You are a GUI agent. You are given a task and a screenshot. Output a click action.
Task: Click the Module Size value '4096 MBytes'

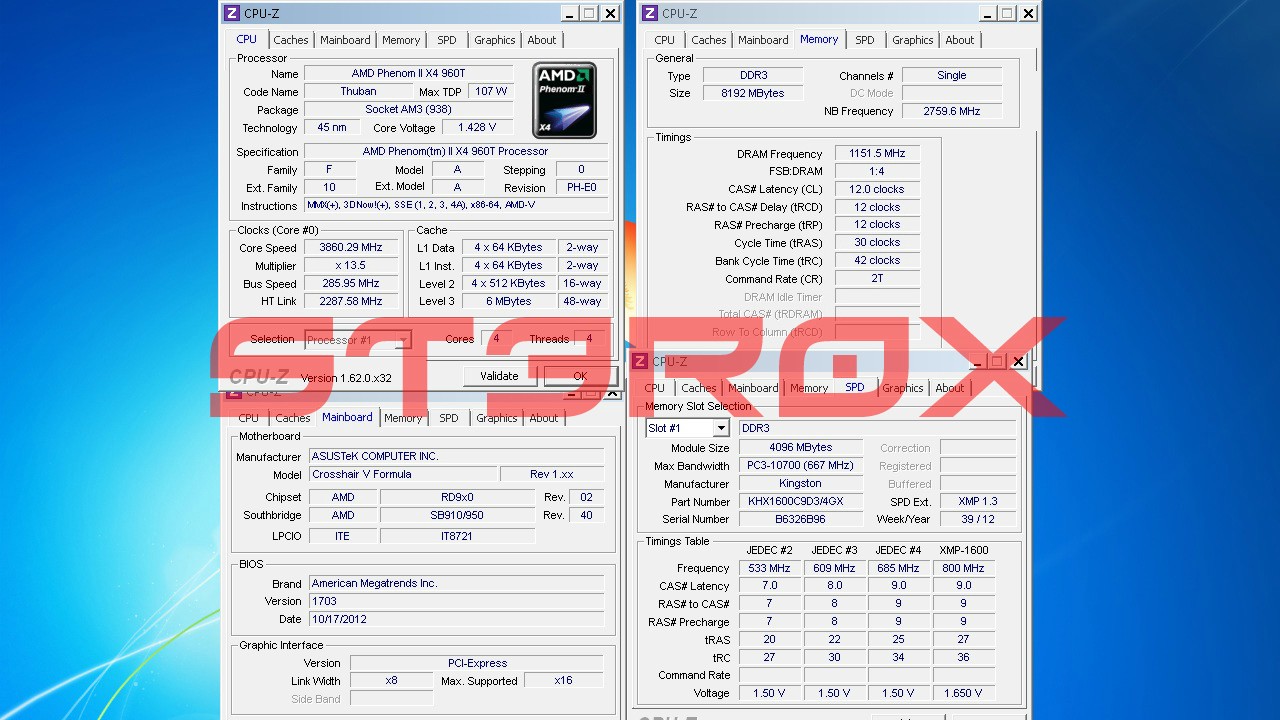point(801,447)
